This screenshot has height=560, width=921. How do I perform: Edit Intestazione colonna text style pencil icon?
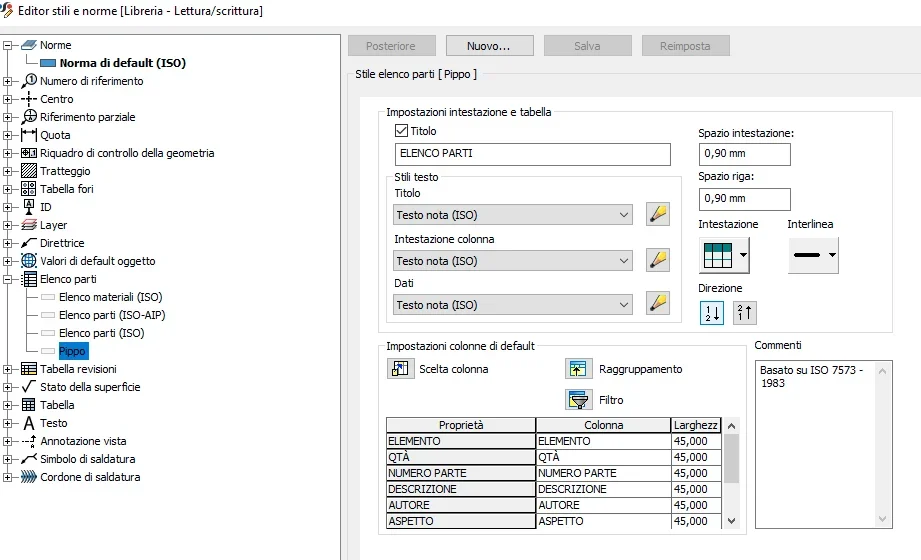658,260
